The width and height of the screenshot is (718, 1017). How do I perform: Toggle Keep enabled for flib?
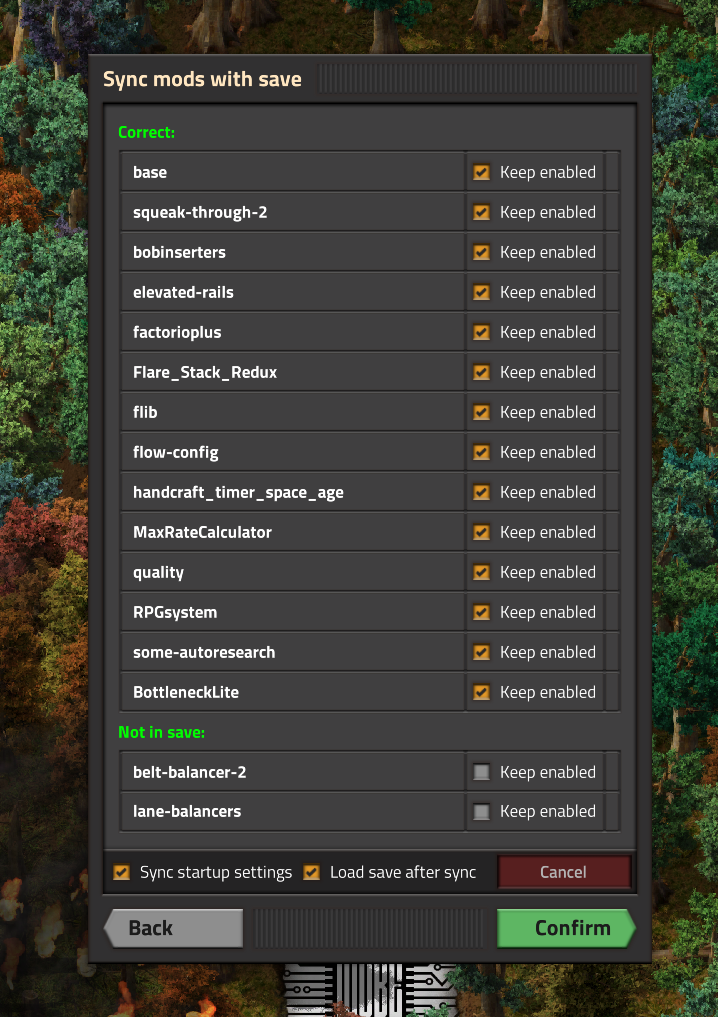[482, 412]
